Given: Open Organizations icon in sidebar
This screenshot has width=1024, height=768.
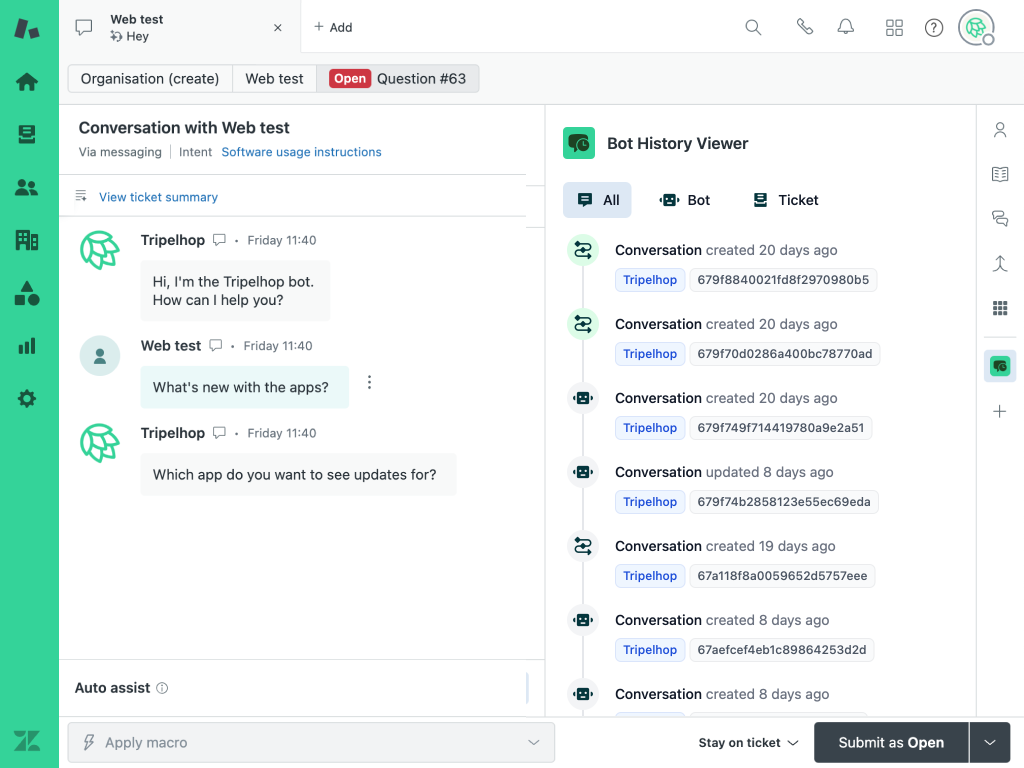Looking at the screenshot, I should 27,240.
